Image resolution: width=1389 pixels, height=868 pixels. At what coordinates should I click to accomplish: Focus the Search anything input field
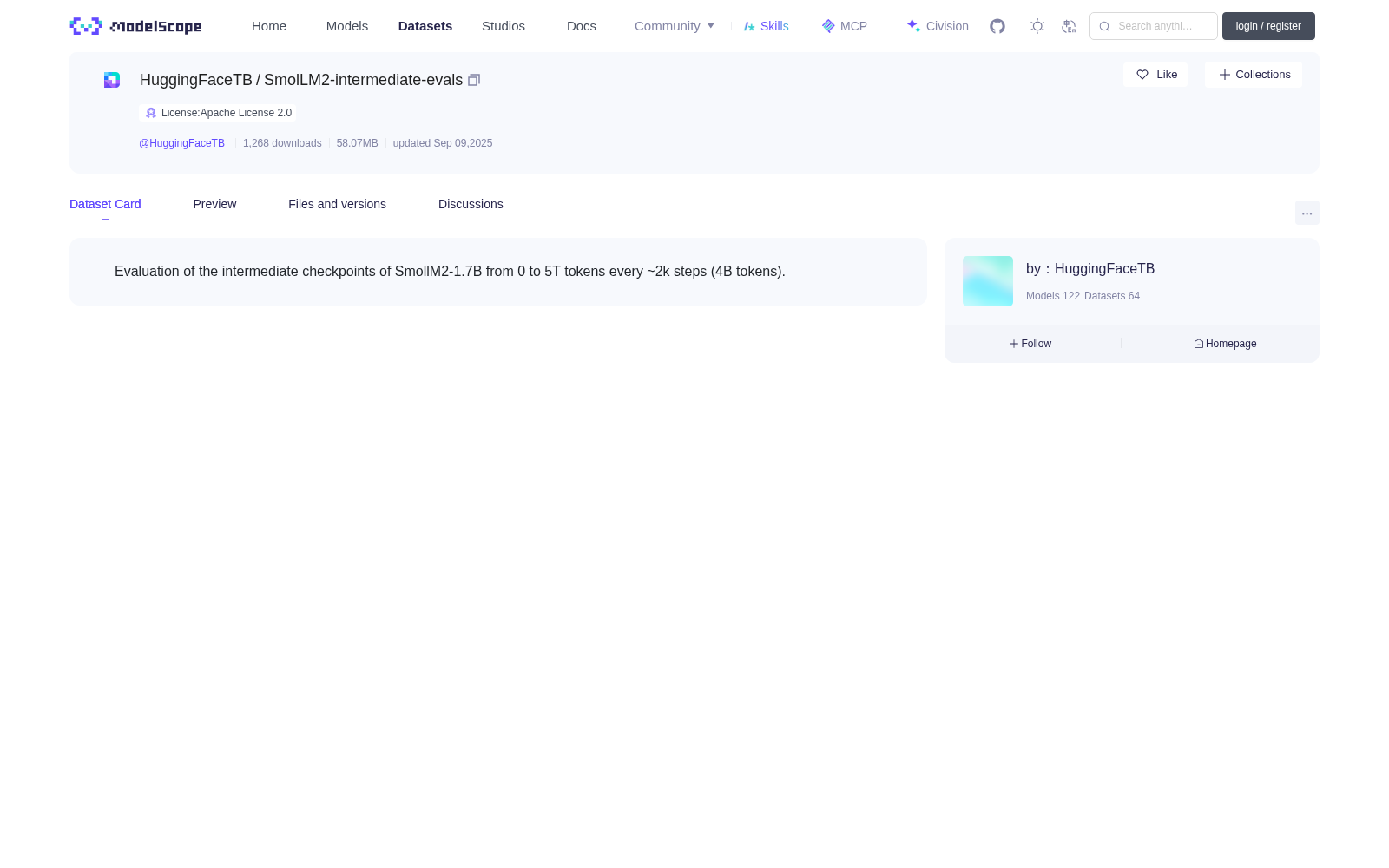[1154, 26]
